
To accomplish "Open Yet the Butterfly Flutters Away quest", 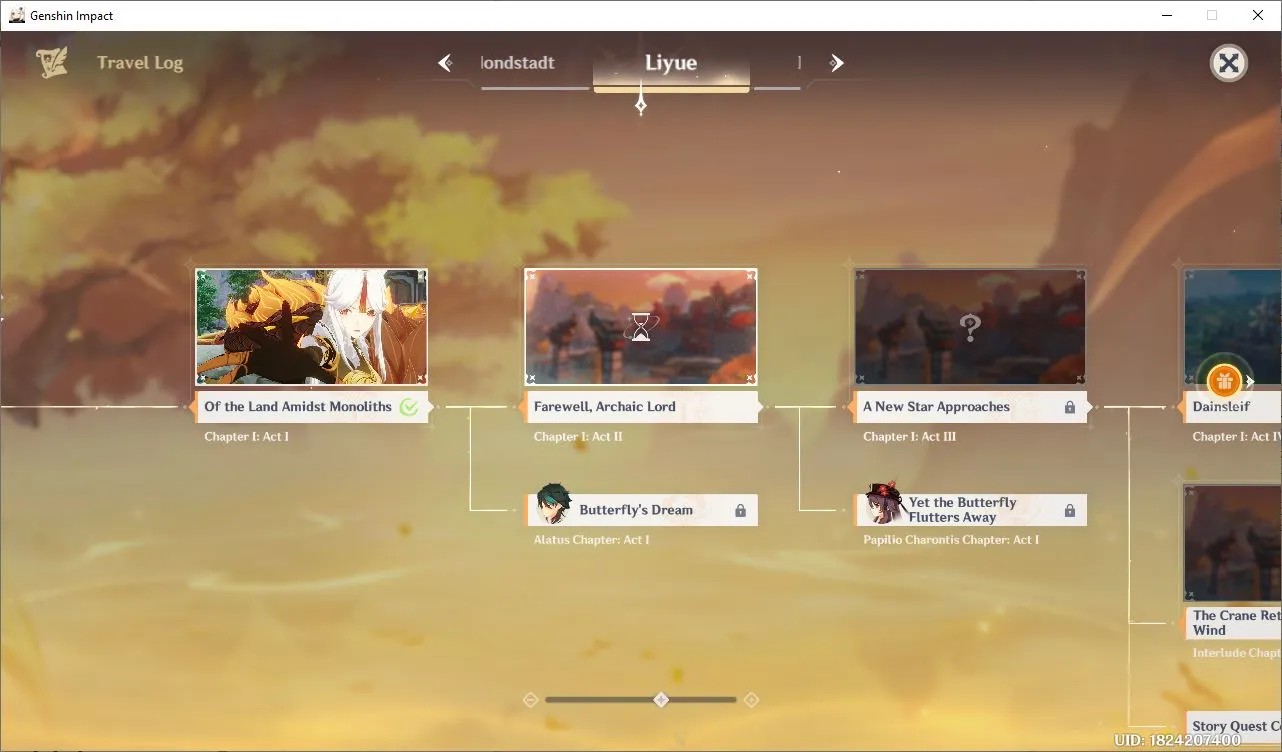I will pos(971,510).
